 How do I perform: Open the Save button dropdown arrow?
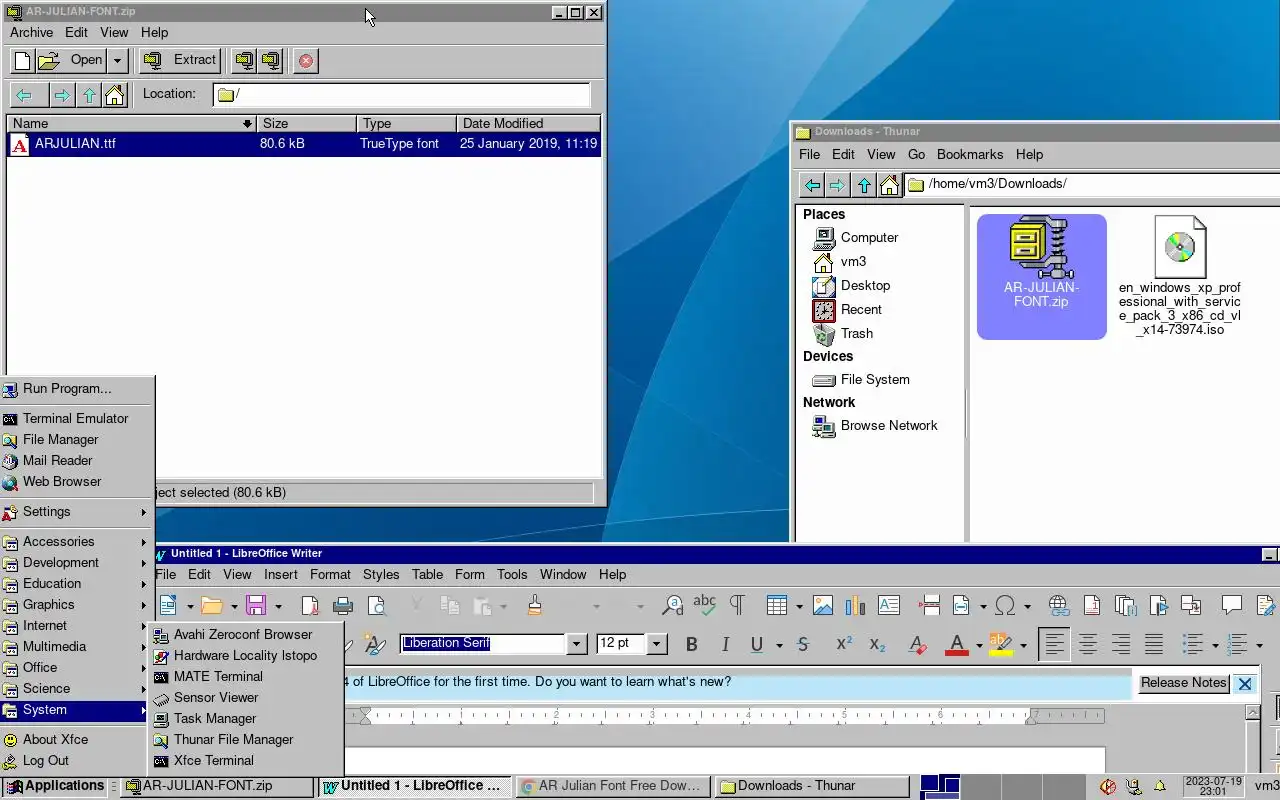tap(278, 606)
